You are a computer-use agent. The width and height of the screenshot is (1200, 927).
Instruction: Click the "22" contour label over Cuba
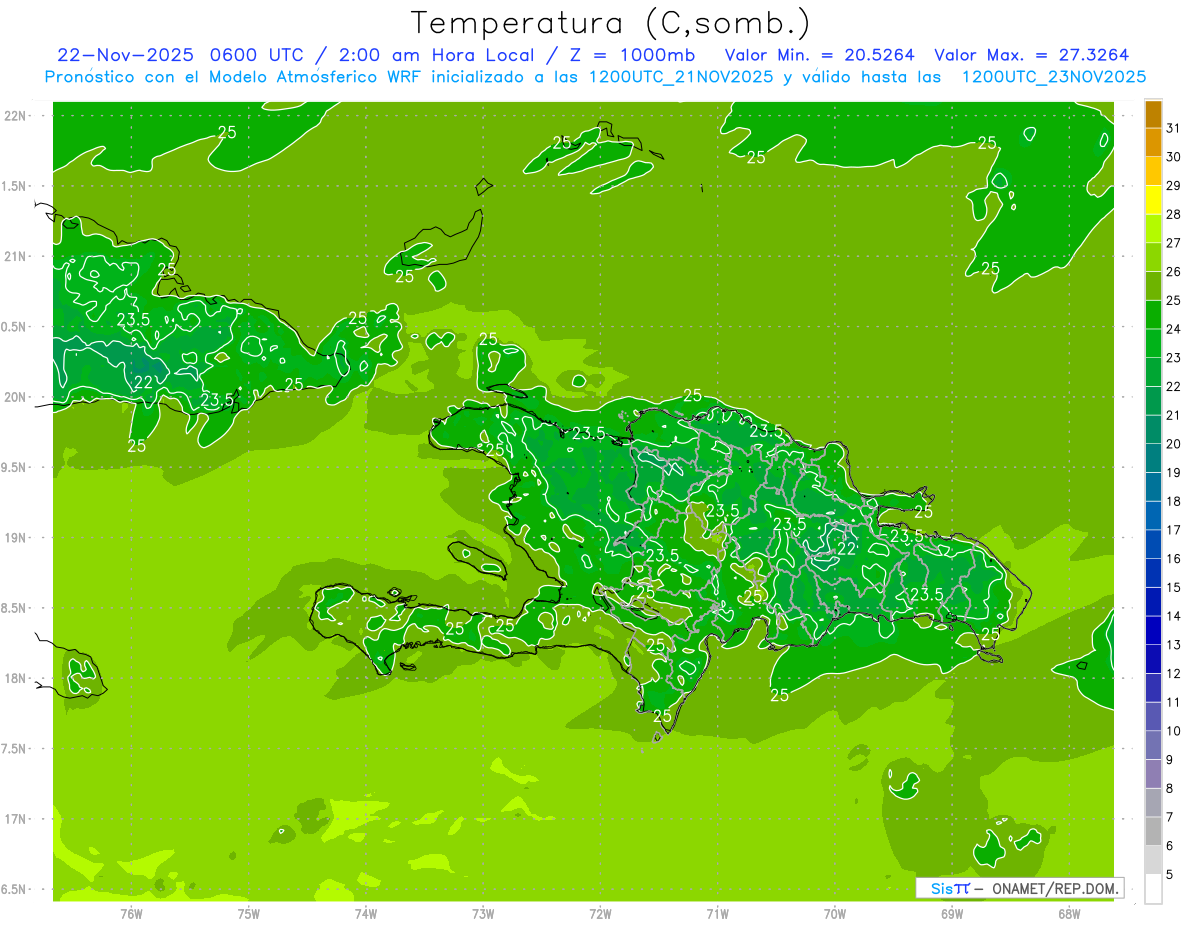click(143, 382)
